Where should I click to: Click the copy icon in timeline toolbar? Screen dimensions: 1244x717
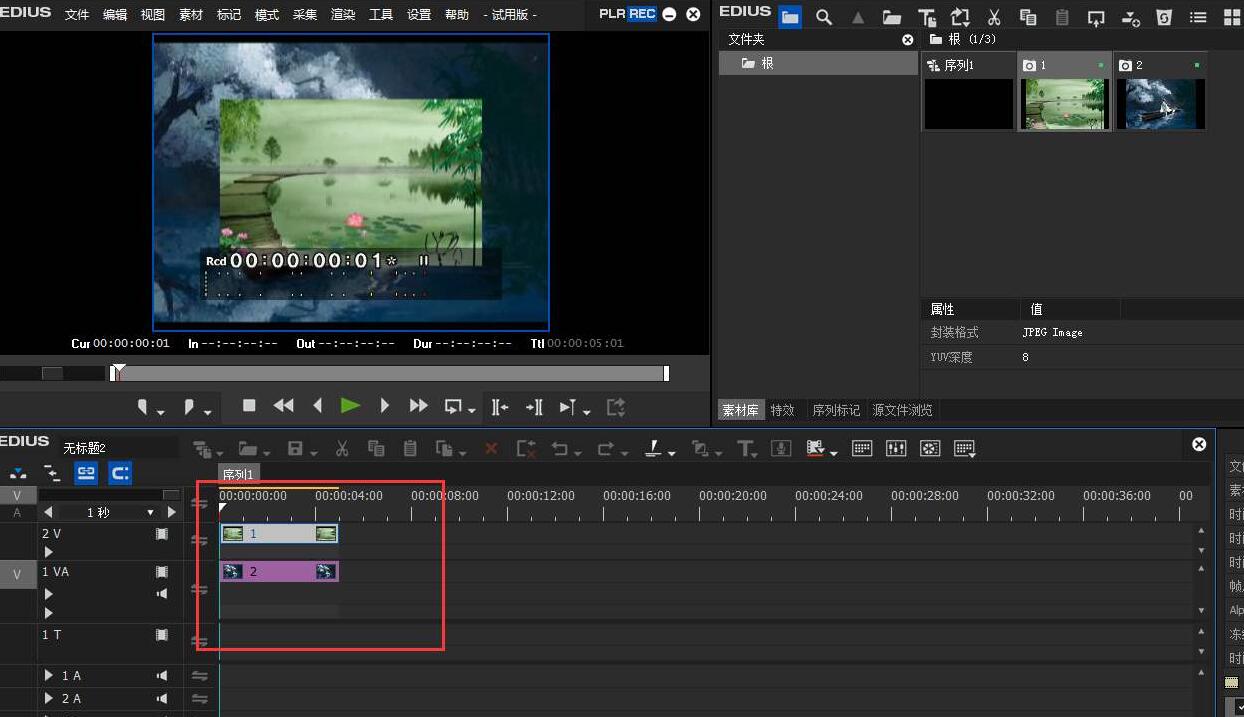point(376,449)
